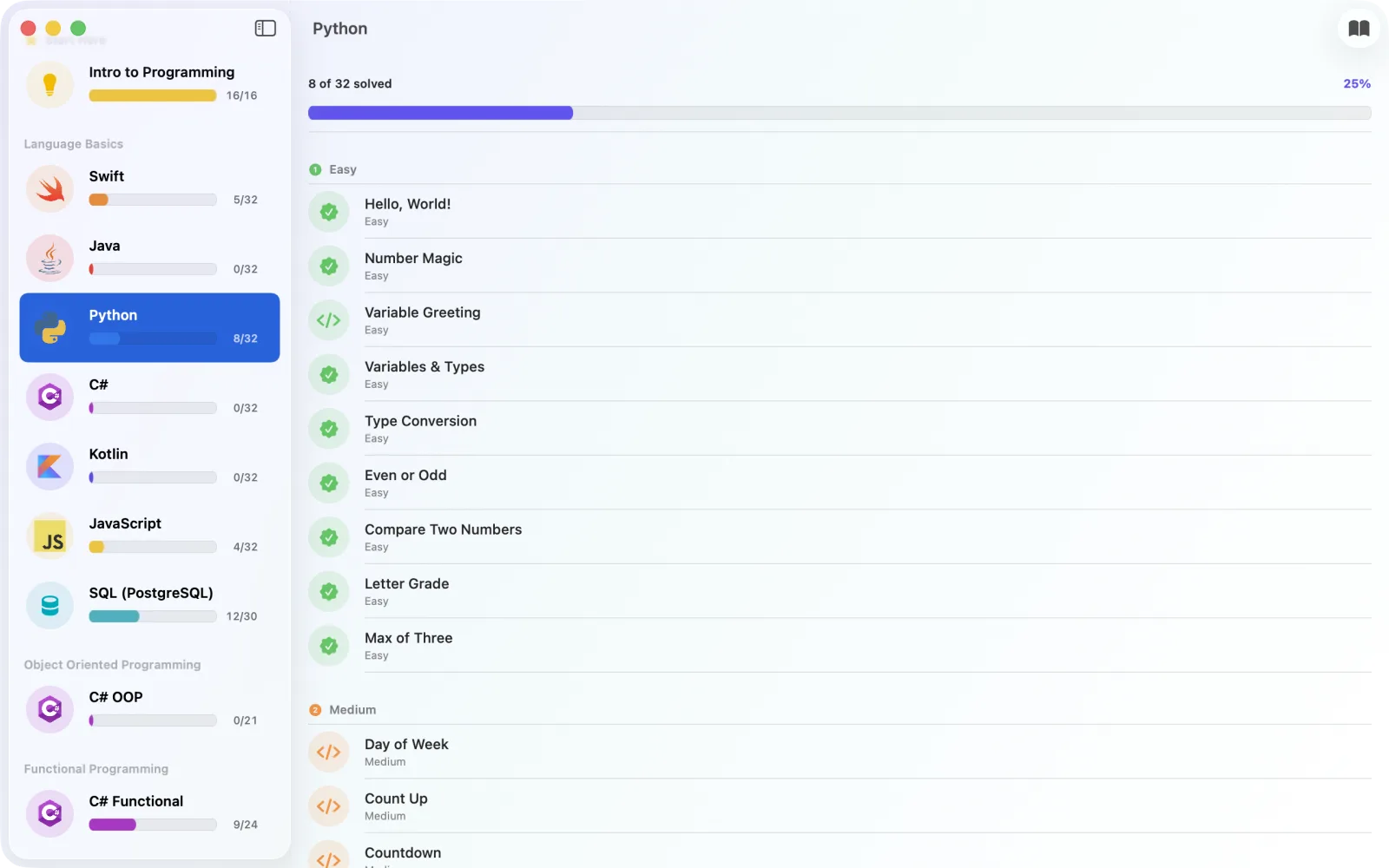Click the code brackets icon for Variable Greeting
Viewport: 1389px width, 868px height.
[x=329, y=320]
